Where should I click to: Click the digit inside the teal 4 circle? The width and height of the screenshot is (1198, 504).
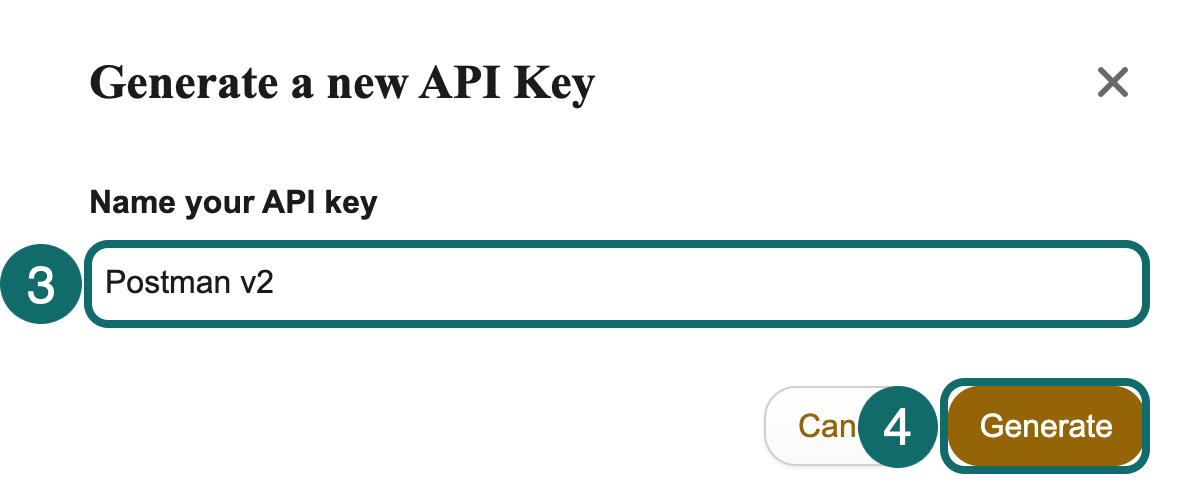tap(898, 428)
